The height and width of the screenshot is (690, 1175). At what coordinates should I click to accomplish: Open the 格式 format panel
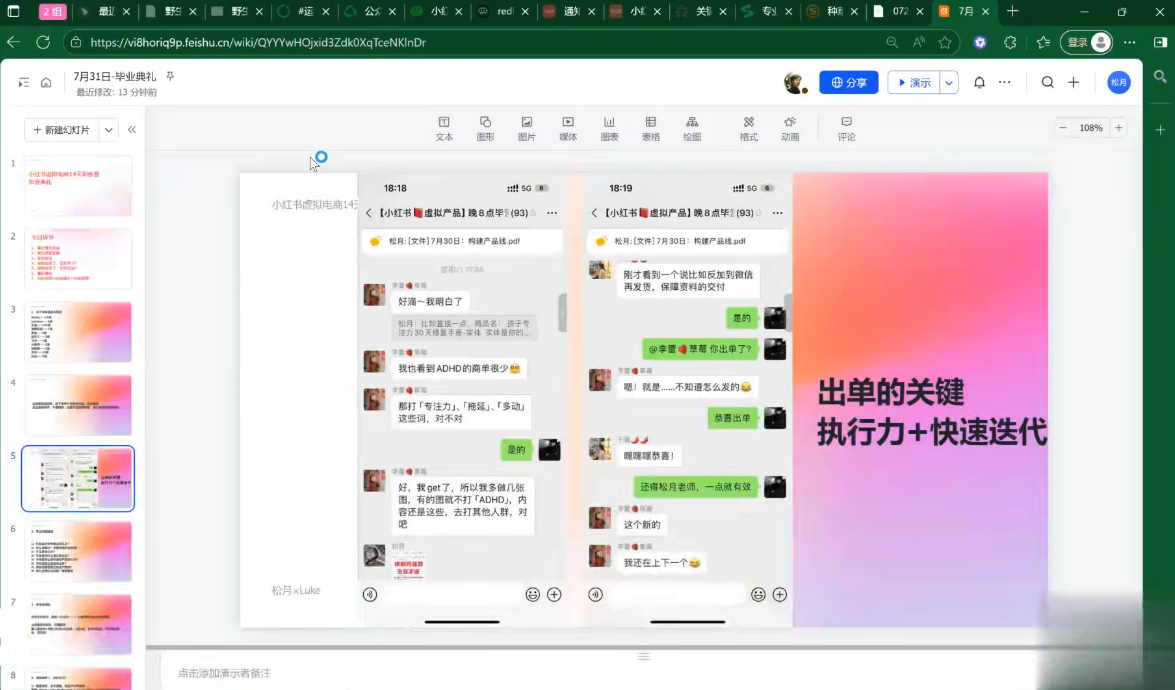click(x=748, y=128)
